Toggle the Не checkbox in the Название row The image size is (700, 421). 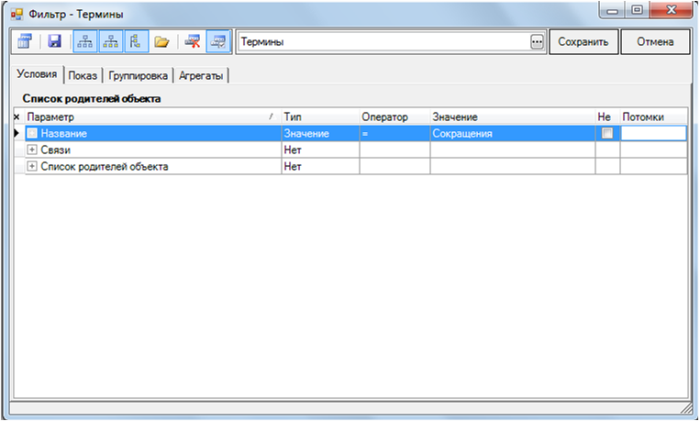click(606, 133)
